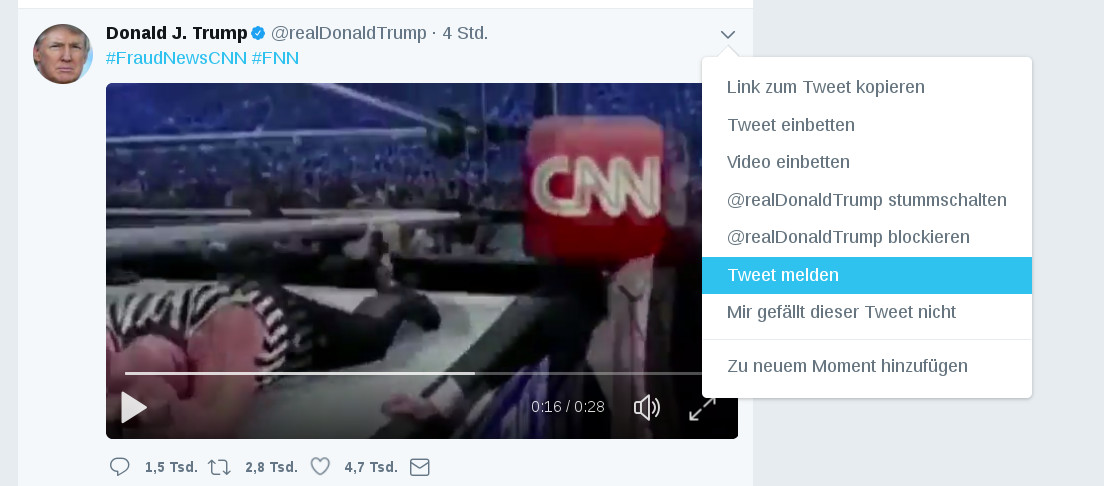Select '@realDonaldTrump blockieren'
Screen dimensions: 1104x486
tap(849, 237)
